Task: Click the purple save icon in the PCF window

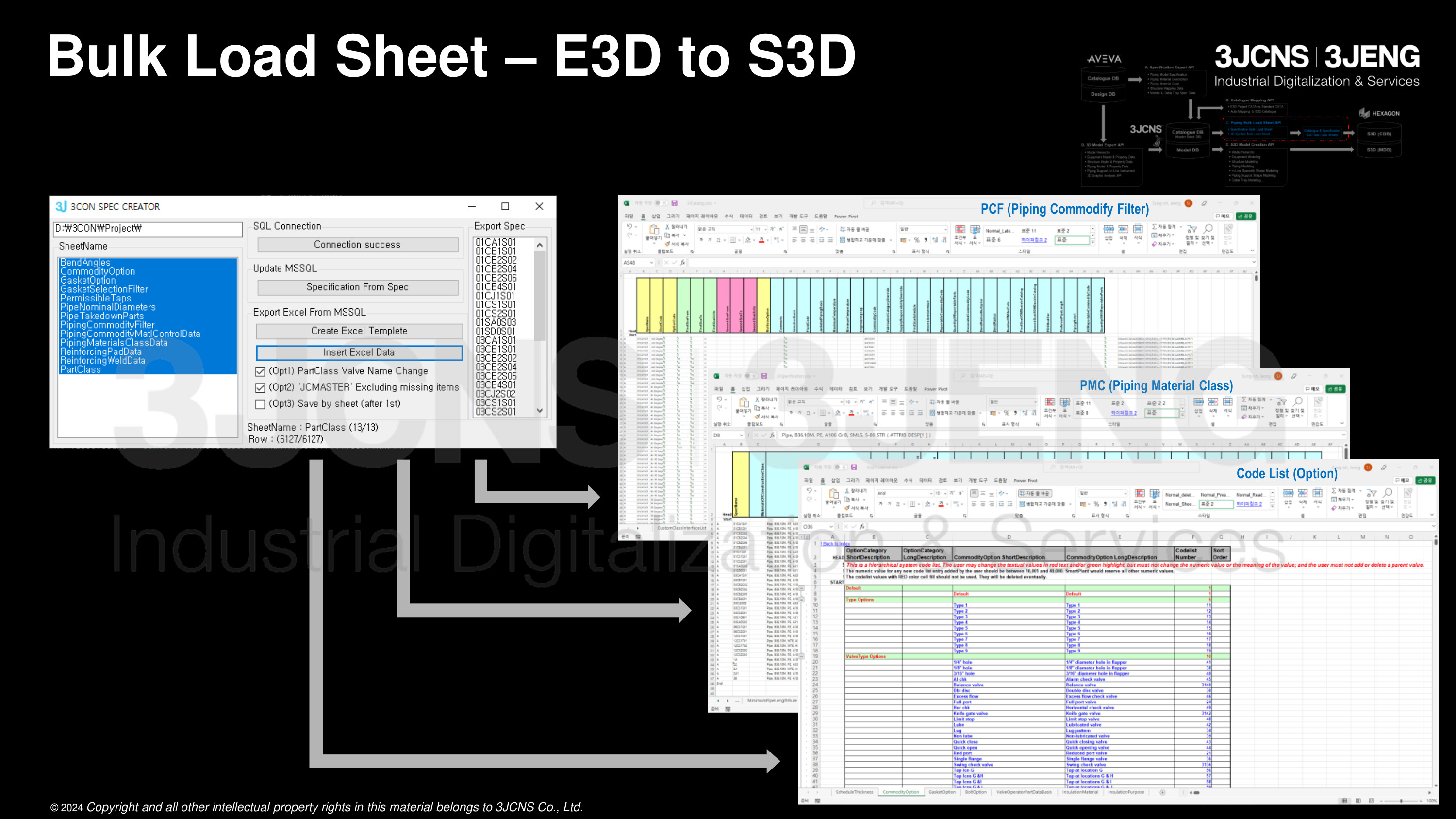Action: [674, 203]
